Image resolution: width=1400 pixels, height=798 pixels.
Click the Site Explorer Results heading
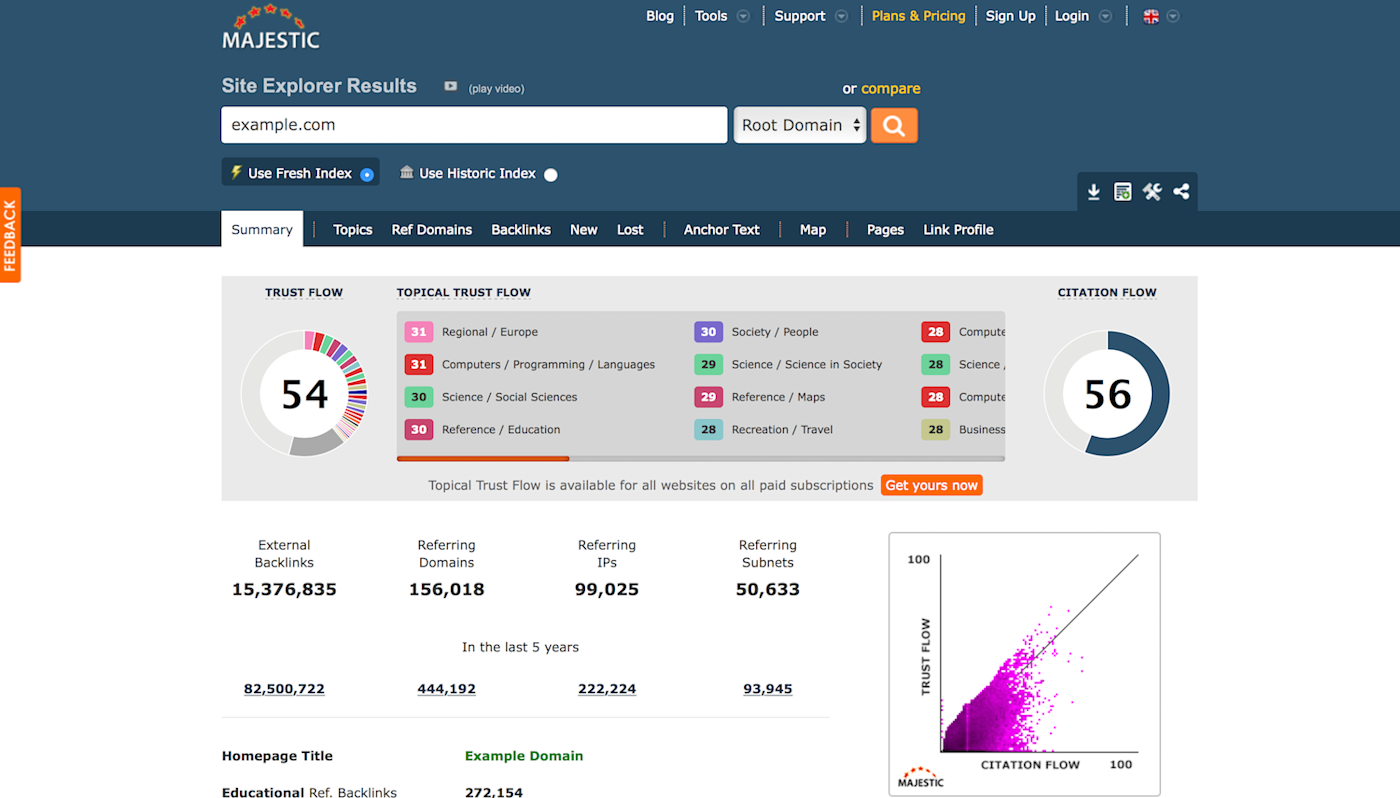(x=319, y=86)
